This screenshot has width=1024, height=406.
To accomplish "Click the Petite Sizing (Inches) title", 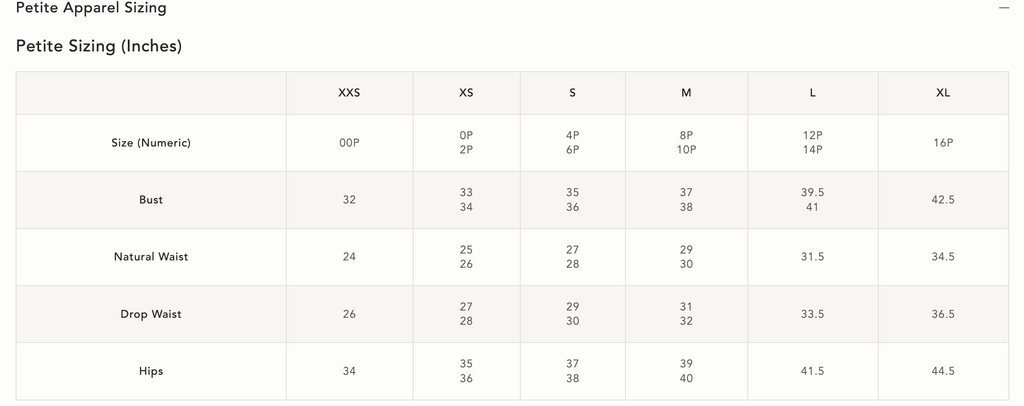I will pos(99,46).
